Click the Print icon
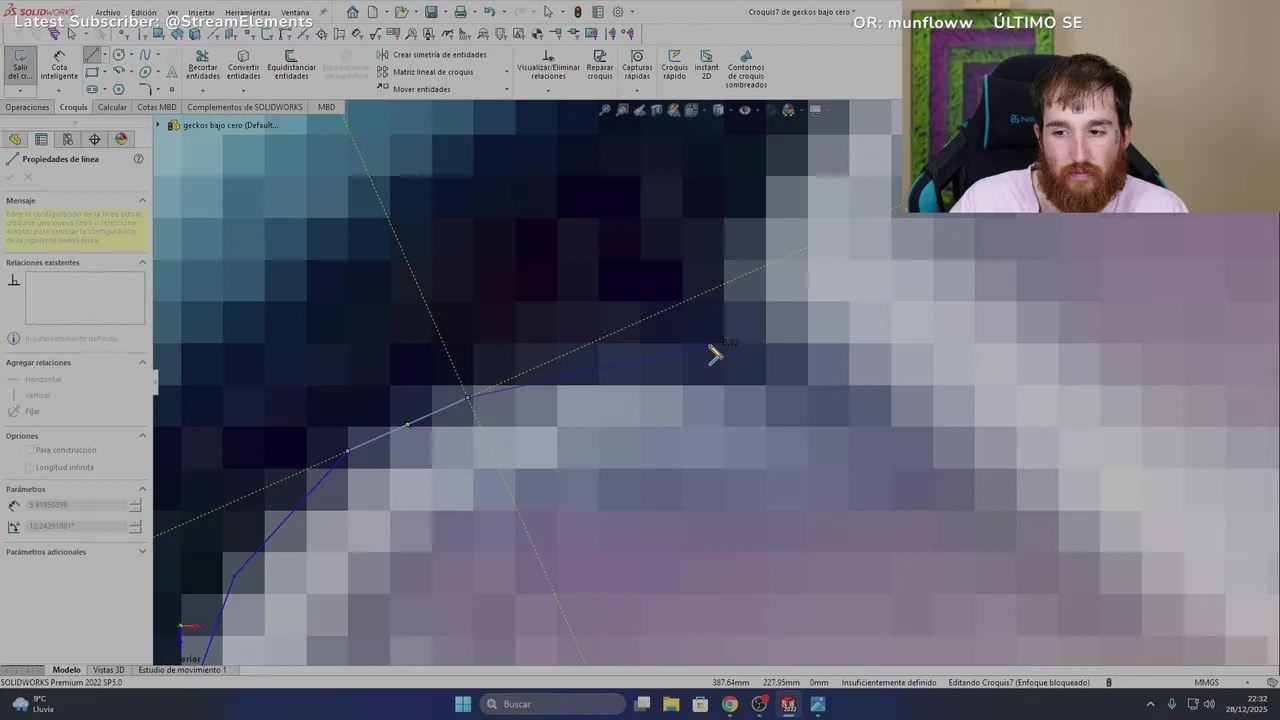 (460, 12)
